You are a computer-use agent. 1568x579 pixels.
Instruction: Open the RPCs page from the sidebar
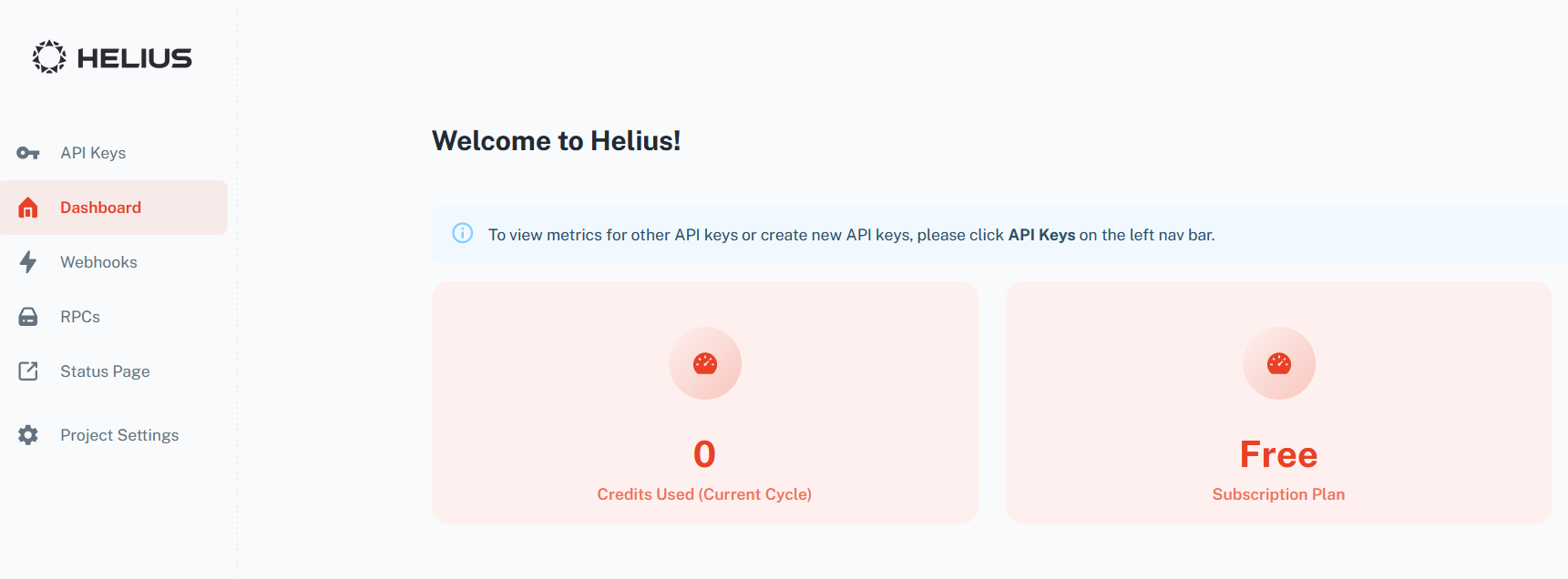pyautogui.click(x=80, y=317)
